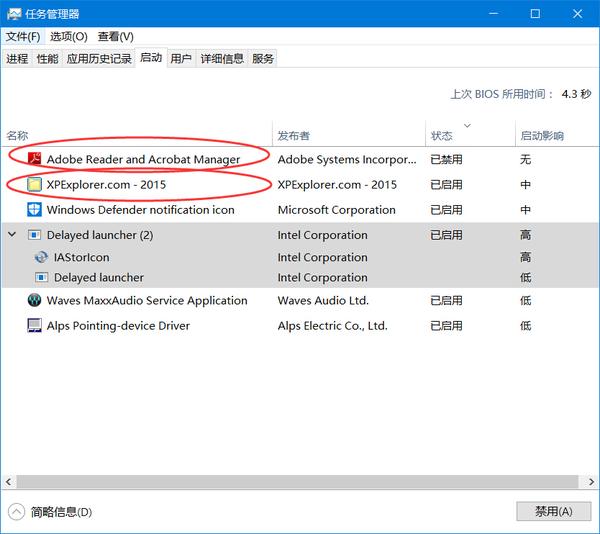The width and height of the screenshot is (600, 534).
Task: Select the XPExplorer.com - 2015 name entry
Action: pyautogui.click(x=106, y=185)
